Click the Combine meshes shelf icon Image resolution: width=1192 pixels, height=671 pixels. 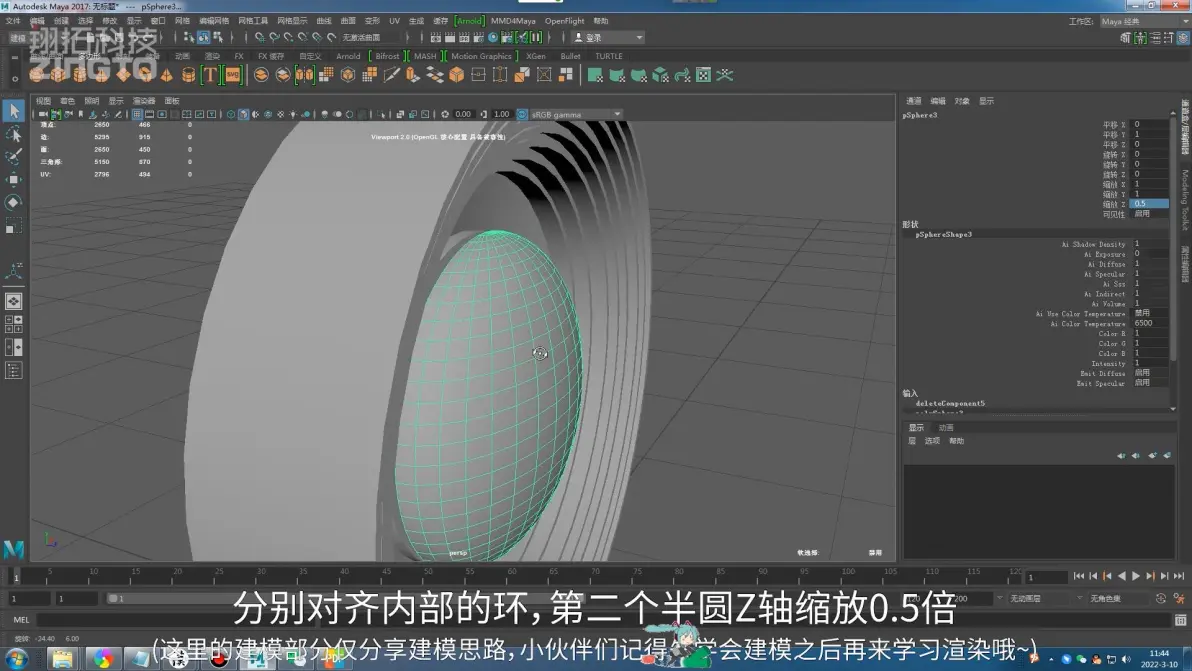(x=261, y=74)
